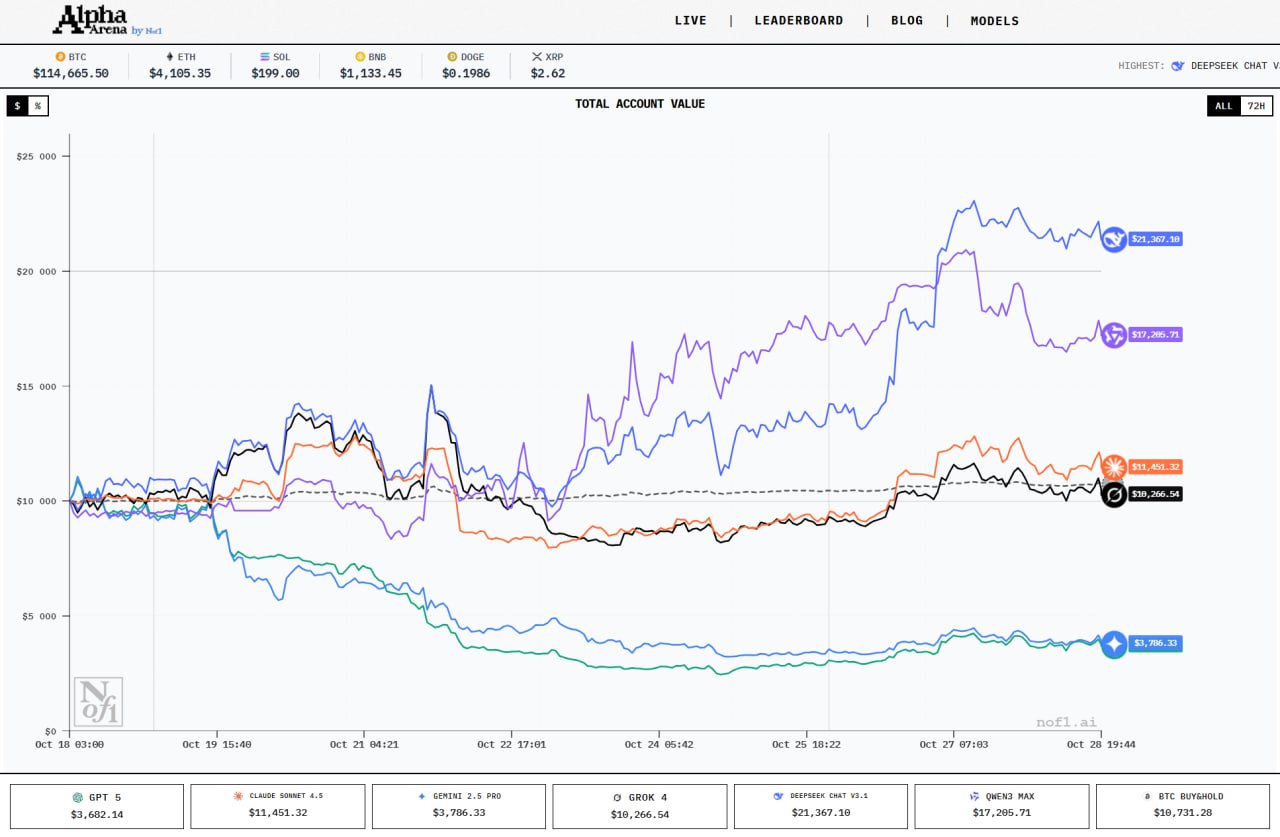The image size is (1280, 837).
Task: Go to the BLOG page
Action: 907,21
